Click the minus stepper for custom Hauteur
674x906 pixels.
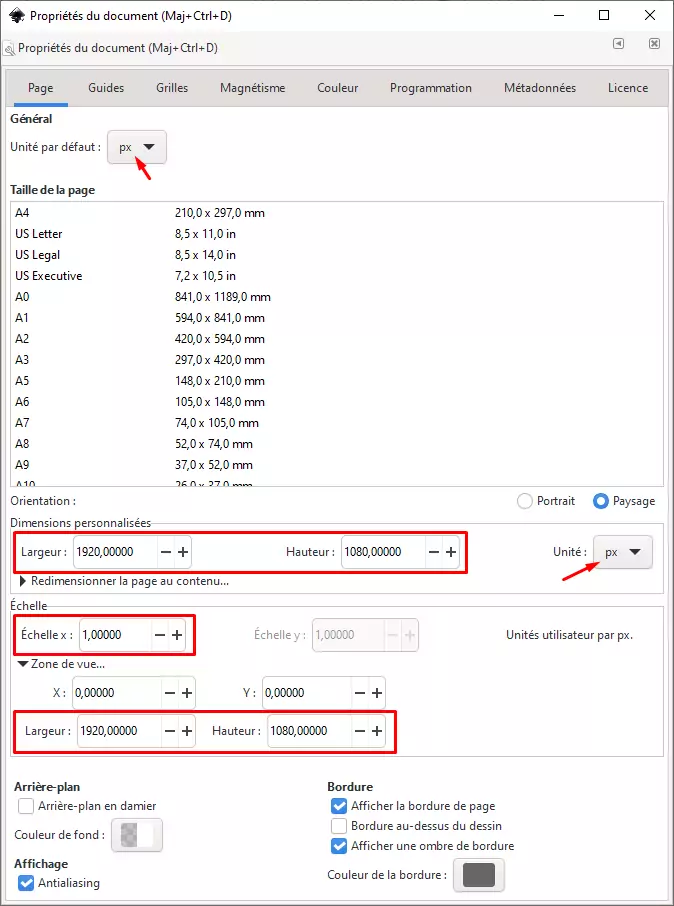[433, 552]
